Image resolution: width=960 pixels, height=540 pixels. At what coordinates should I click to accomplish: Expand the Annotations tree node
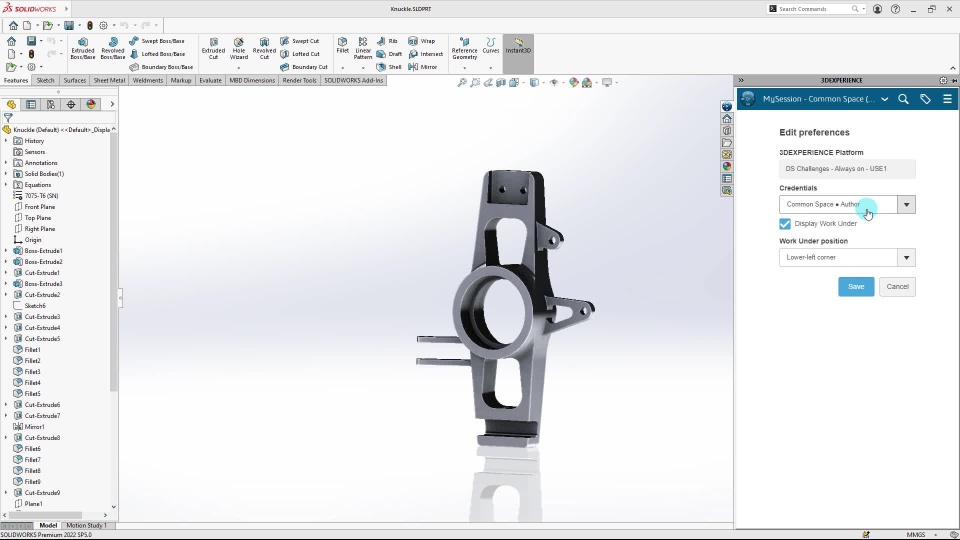point(6,163)
